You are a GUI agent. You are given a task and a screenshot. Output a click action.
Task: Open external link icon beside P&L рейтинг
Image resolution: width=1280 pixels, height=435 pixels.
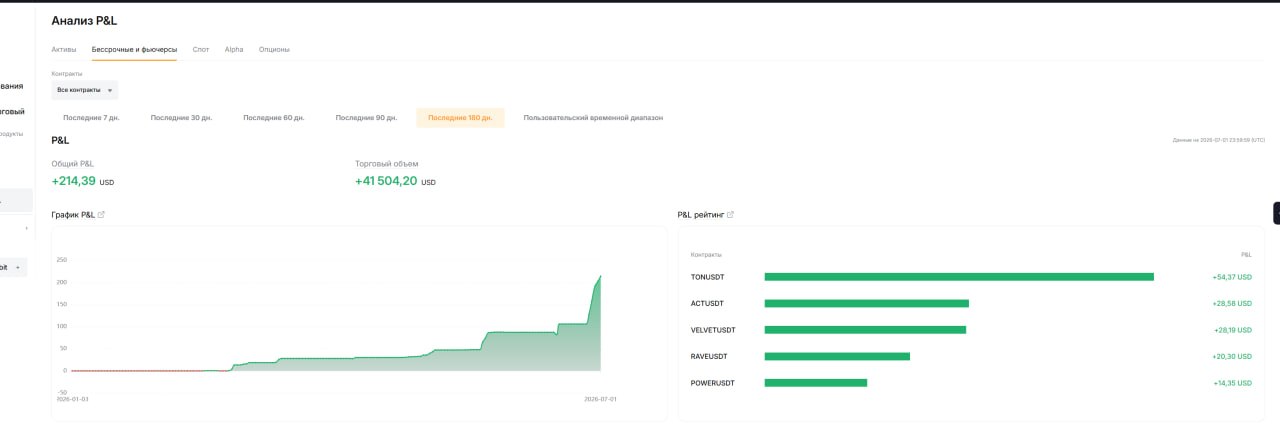(730, 215)
